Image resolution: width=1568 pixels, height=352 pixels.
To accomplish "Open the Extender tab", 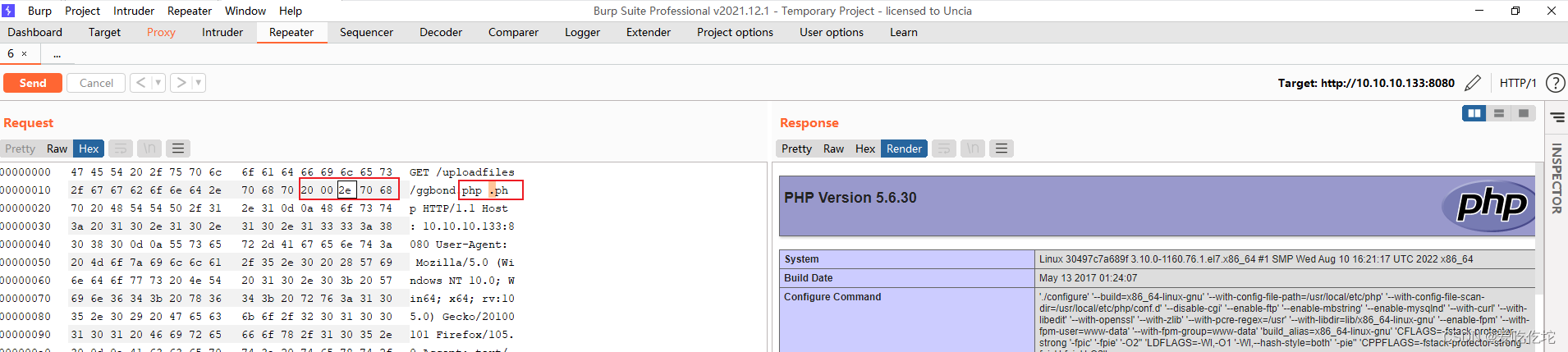I will click(x=649, y=32).
